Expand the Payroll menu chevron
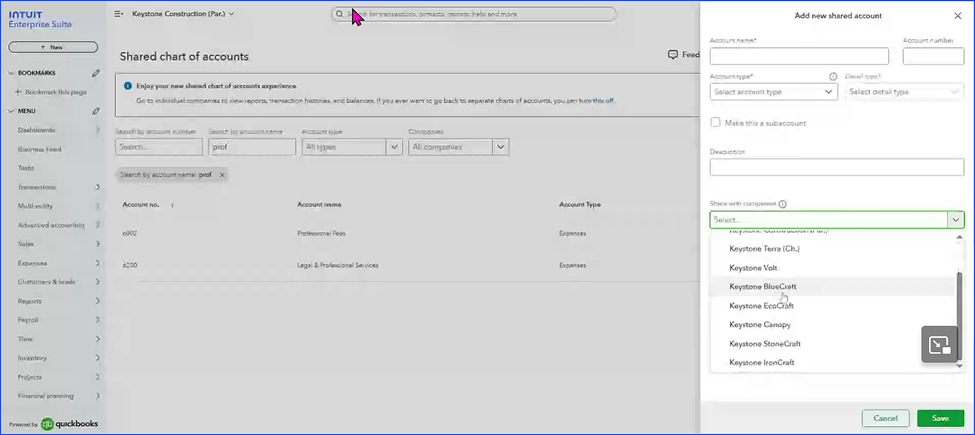The height and width of the screenshot is (435, 975). pos(98,320)
